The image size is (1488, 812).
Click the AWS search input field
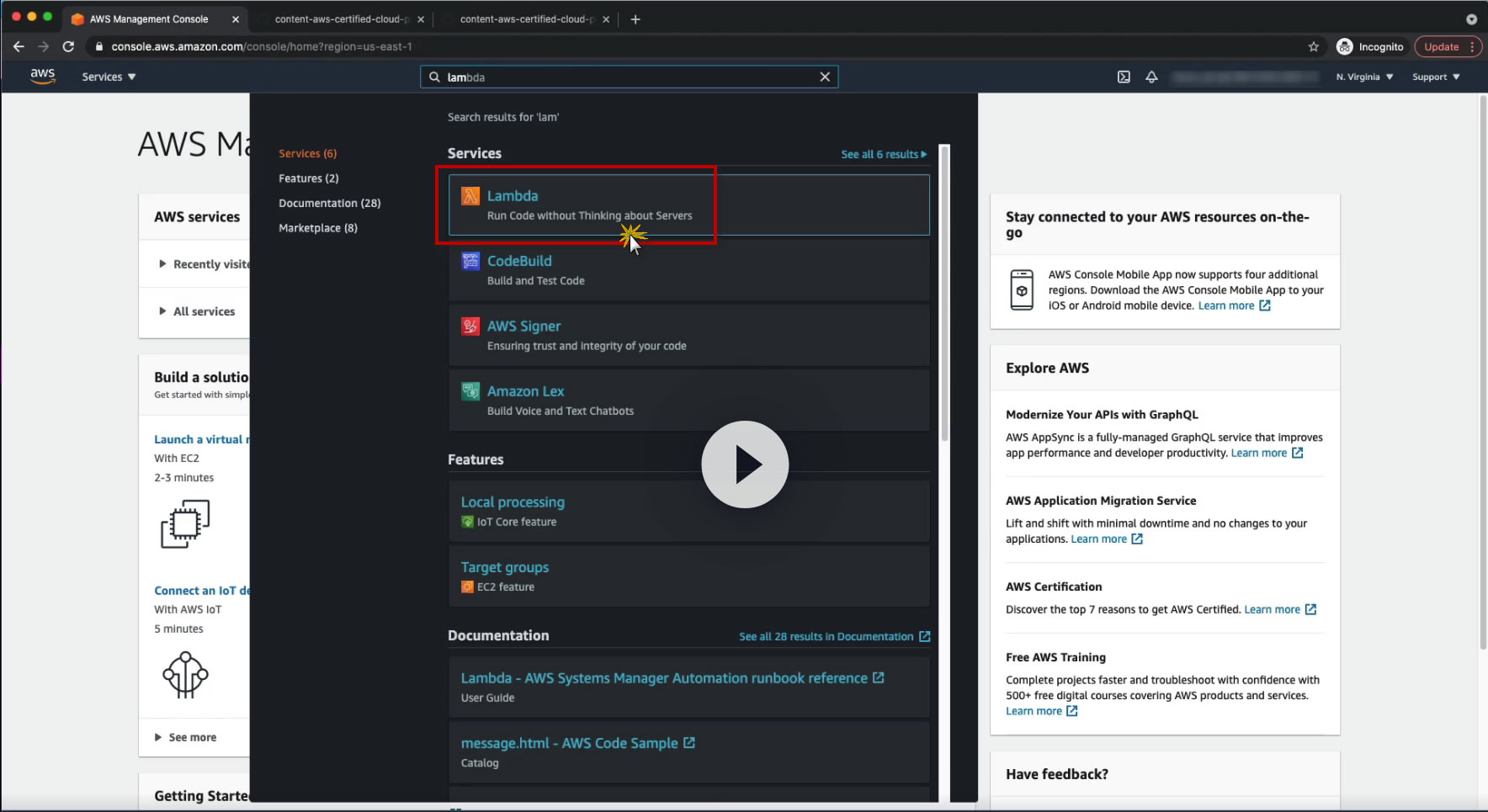click(x=630, y=77)
